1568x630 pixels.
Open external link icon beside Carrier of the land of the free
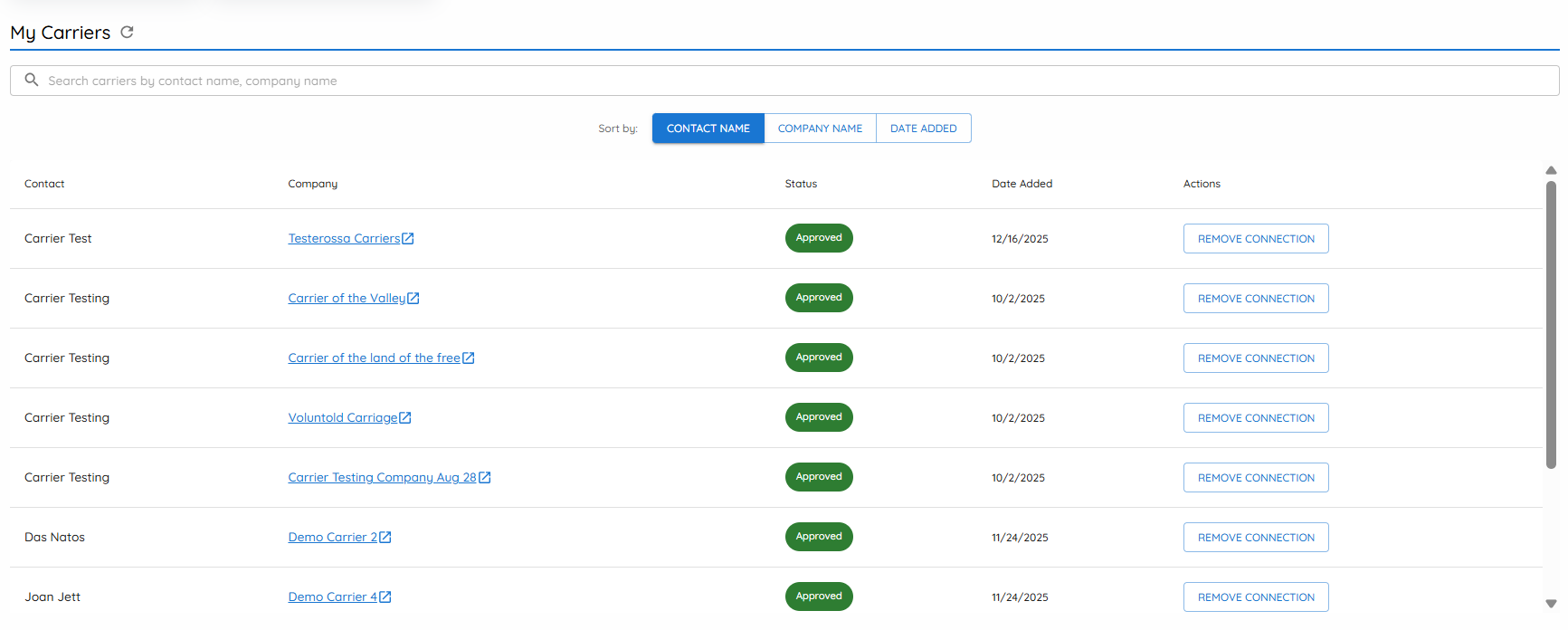[x=469, y=358]
